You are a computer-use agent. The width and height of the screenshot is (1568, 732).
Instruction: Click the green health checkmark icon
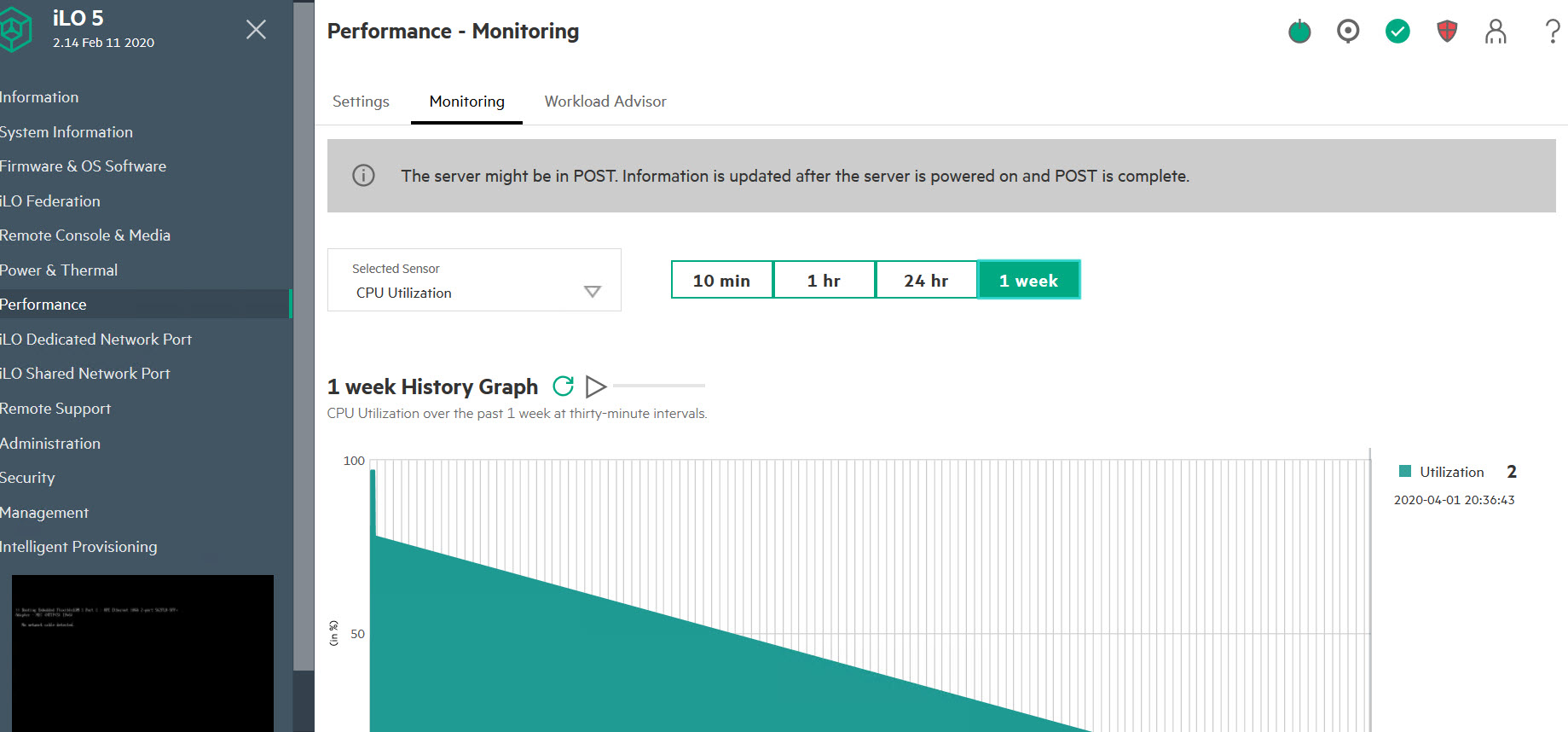click(x=1397, y=32)
